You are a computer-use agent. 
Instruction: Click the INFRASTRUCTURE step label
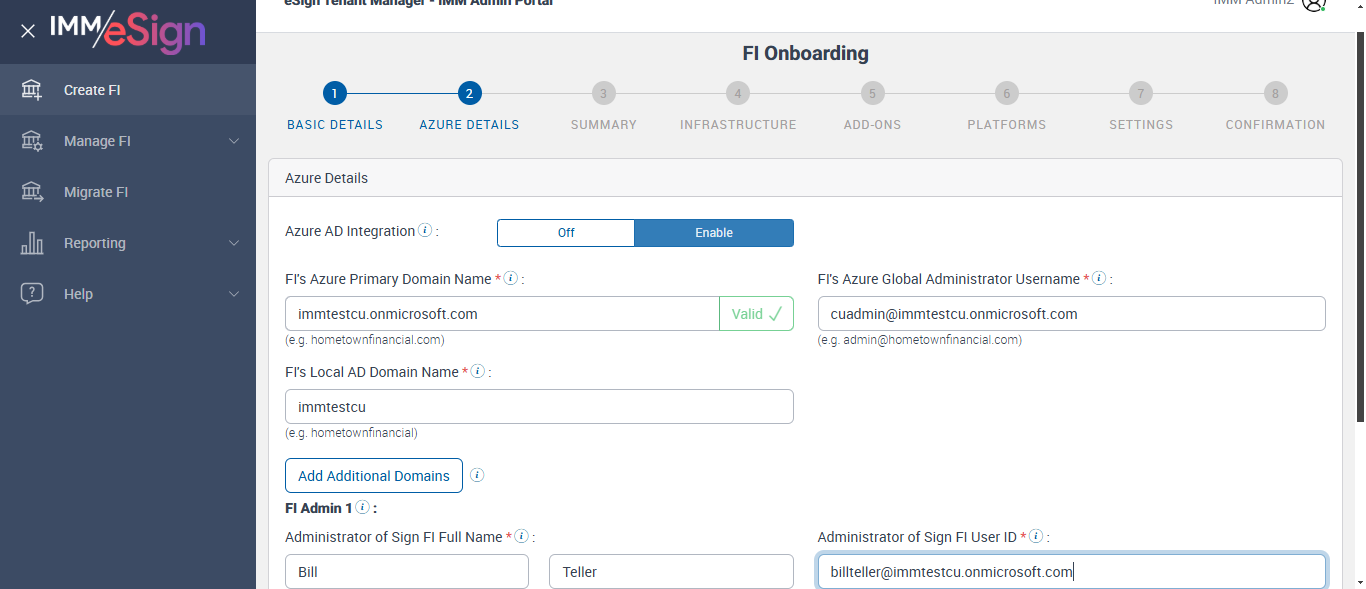tap(738, 125)
